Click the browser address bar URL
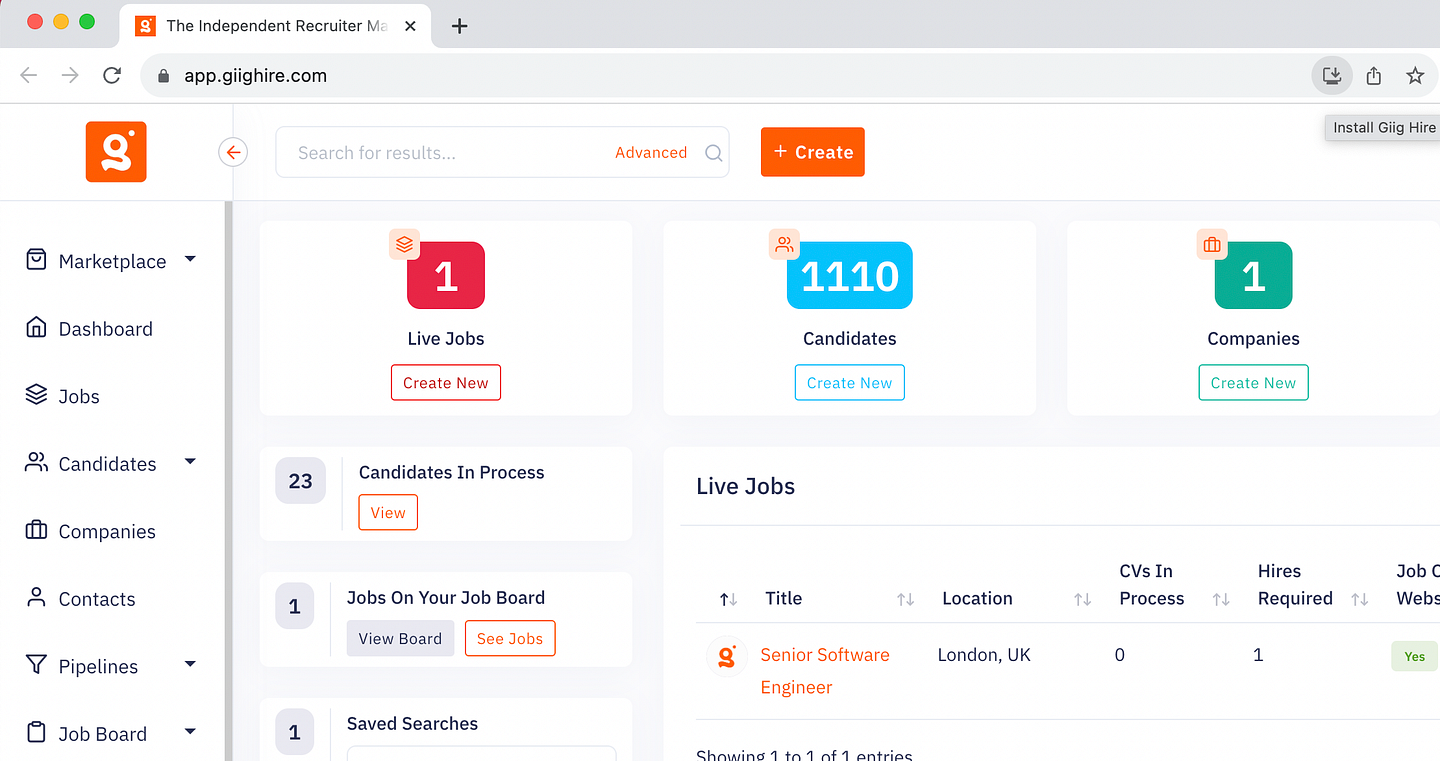Screen dimensions: 1440x761 (255, 76)
